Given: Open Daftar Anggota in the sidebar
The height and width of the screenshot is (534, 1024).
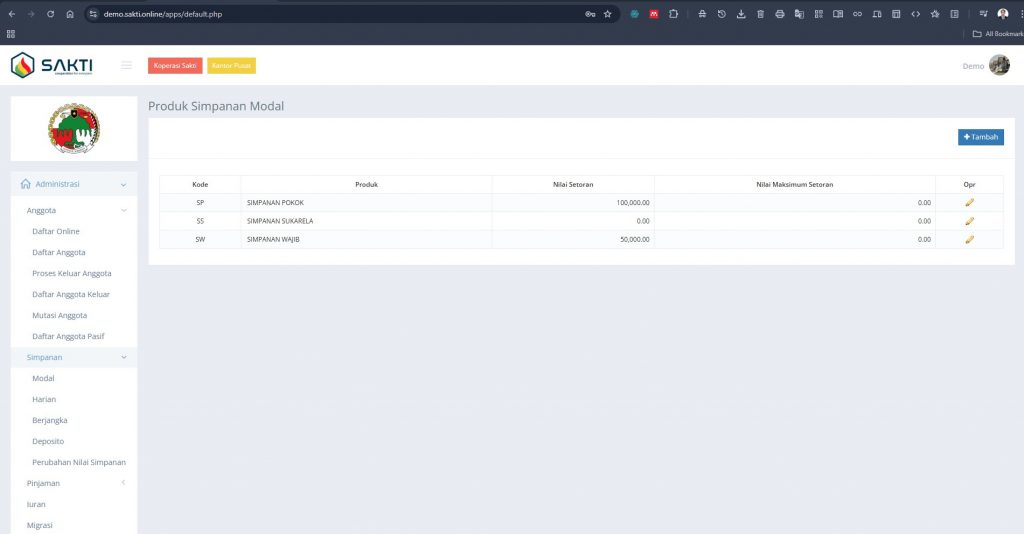Looking at the screenshot, I should [x=59, y=252].
